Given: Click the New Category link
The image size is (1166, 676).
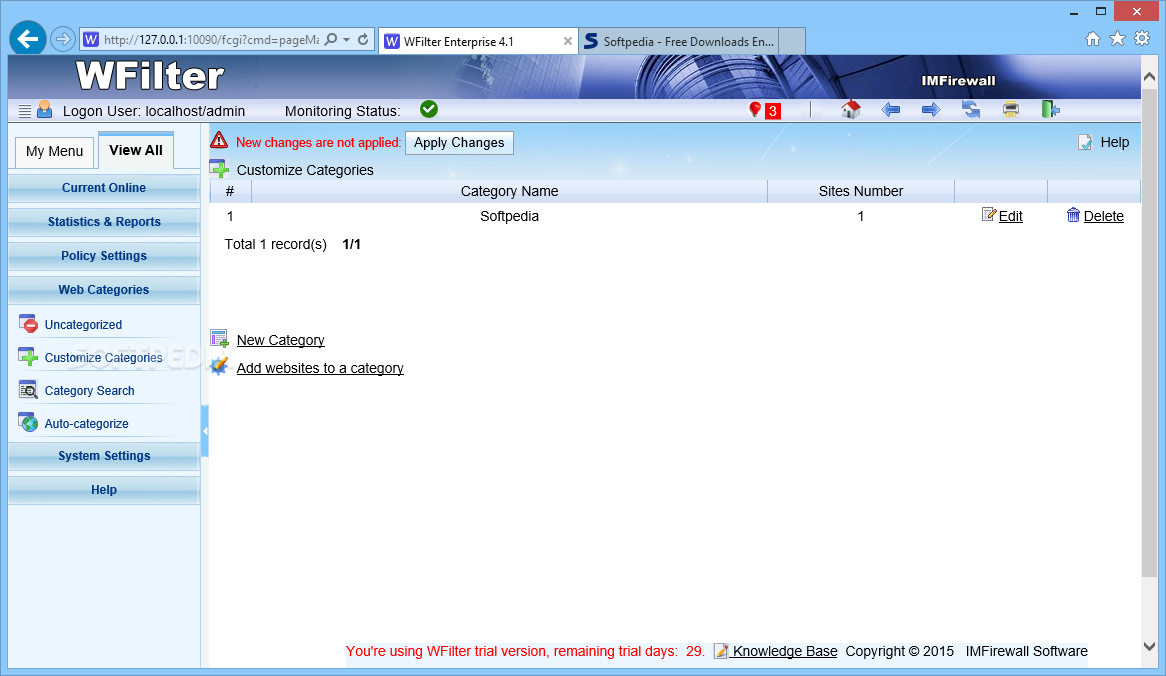Looking at the screenshot, I should (280, 340).
